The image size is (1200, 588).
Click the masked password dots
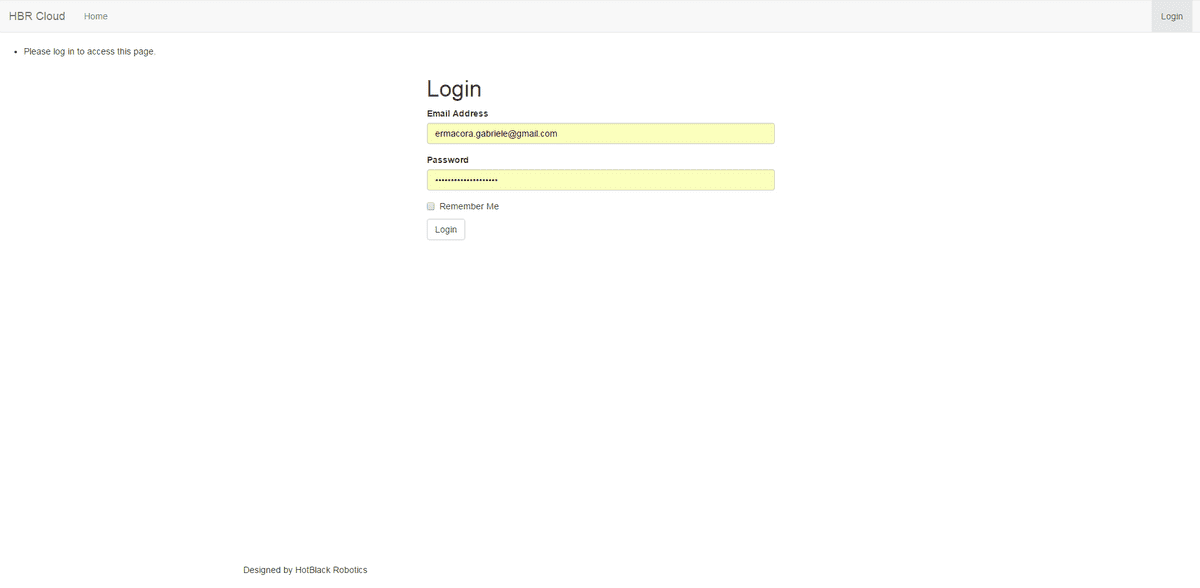[466, 180]
